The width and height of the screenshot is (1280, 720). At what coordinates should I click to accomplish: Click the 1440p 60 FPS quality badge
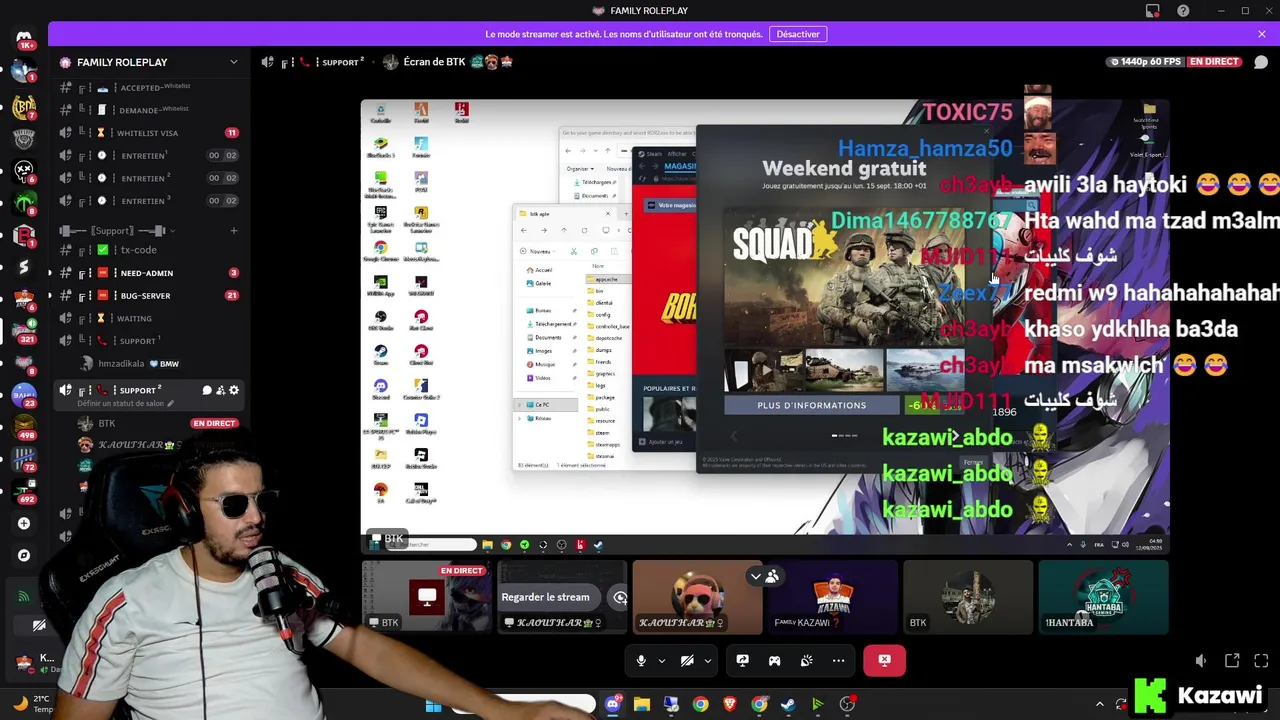1145,62
